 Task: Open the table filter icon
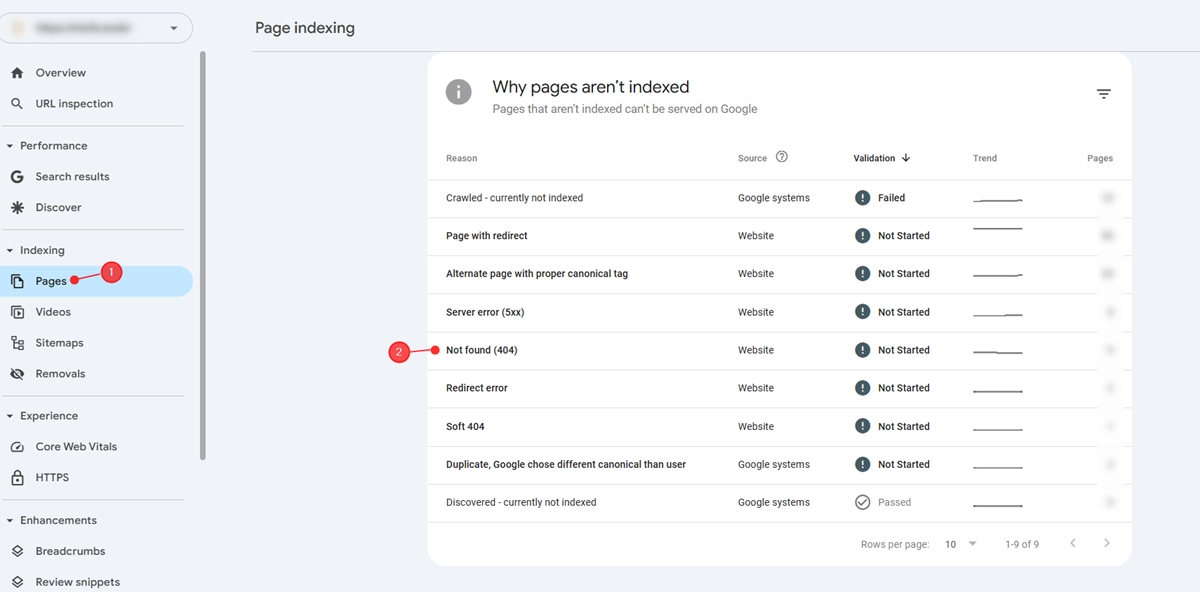(x=1103, y=94)
